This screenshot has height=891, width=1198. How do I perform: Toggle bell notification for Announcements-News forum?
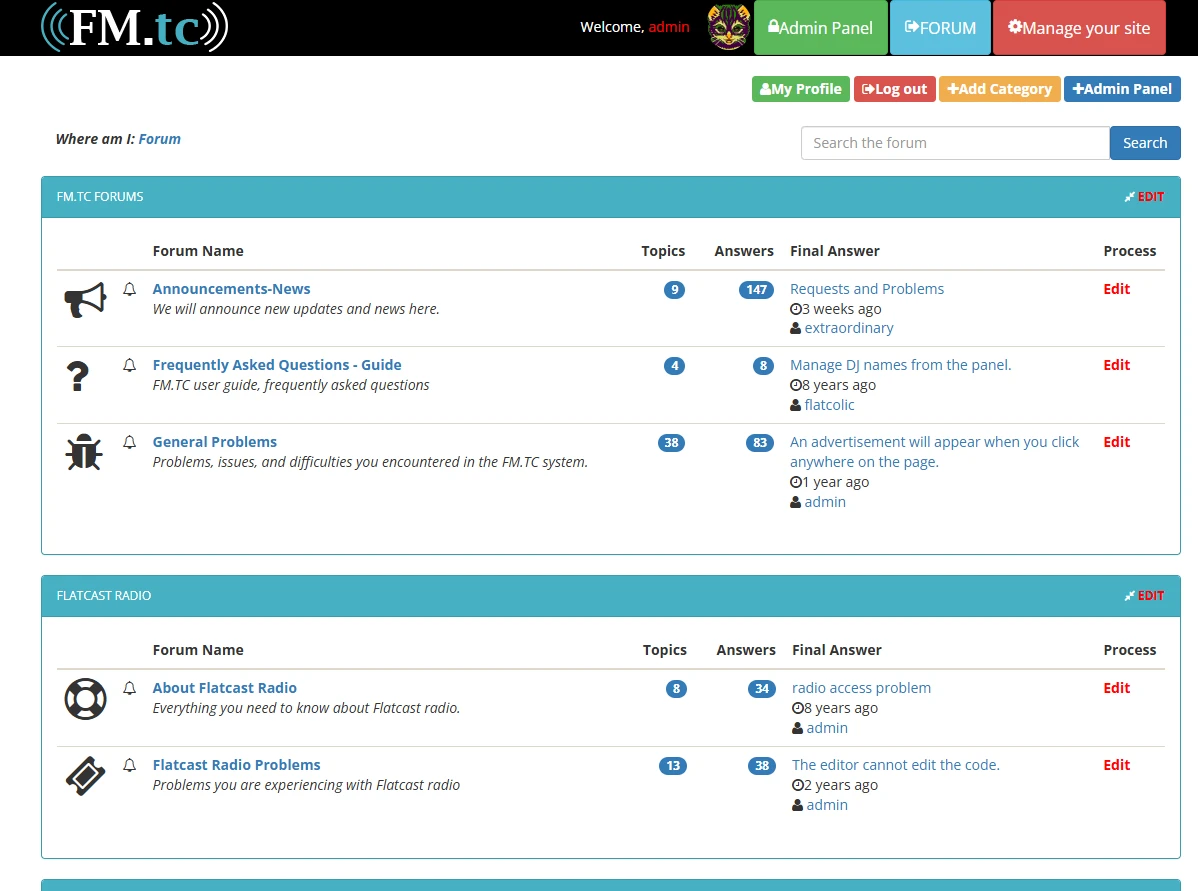[x=129, y=289]
